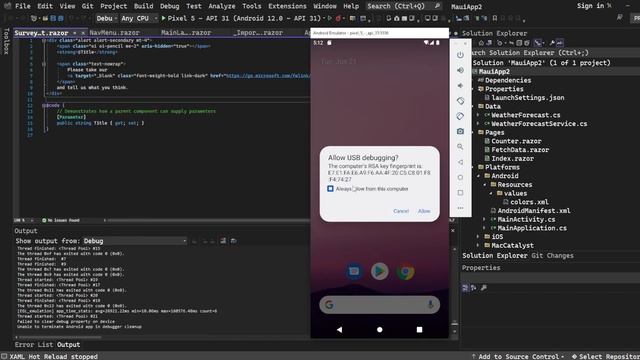
Task: Expand MainApplication.cs node
Action: [x=484, y=228]
